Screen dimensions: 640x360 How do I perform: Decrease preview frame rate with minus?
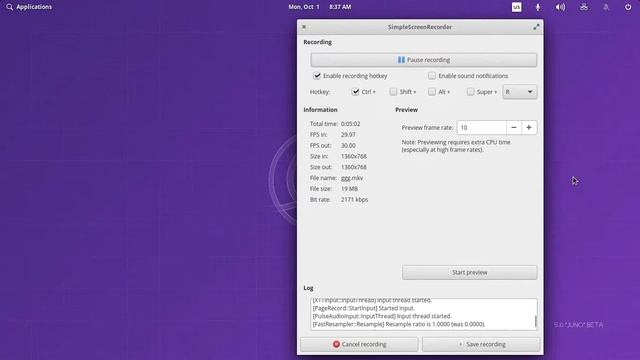pyautogui.click(x=514, y=128)
